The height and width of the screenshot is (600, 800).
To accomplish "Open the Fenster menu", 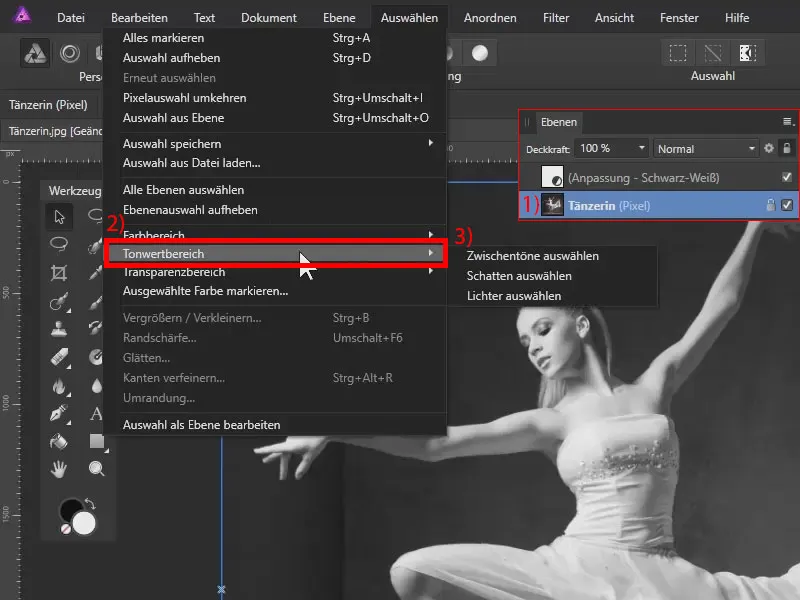I will tap(679, 18).
